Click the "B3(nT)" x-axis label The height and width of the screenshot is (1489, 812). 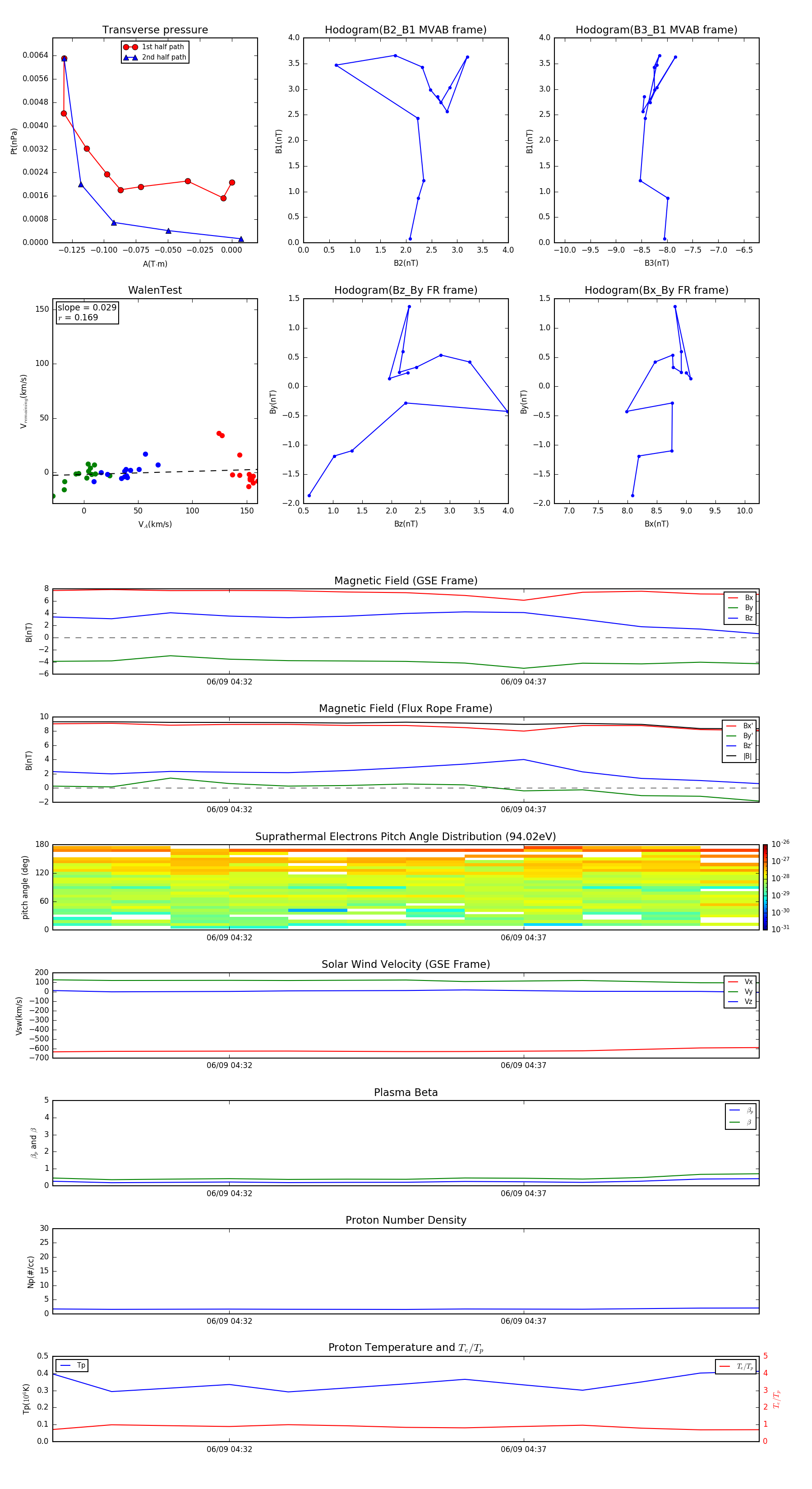(x=656, y=263)
